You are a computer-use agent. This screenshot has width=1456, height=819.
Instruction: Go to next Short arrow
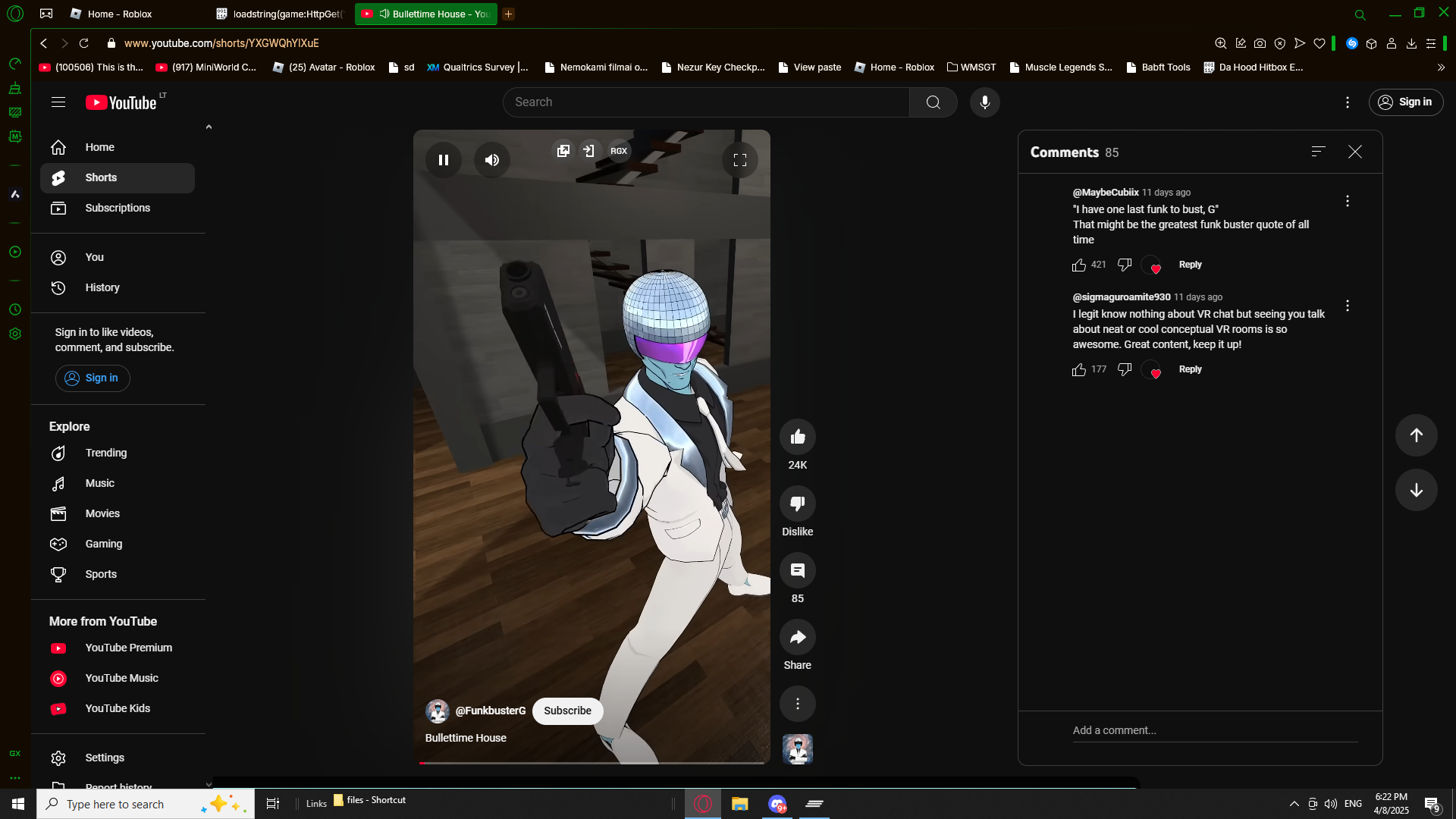point(1416,490)
